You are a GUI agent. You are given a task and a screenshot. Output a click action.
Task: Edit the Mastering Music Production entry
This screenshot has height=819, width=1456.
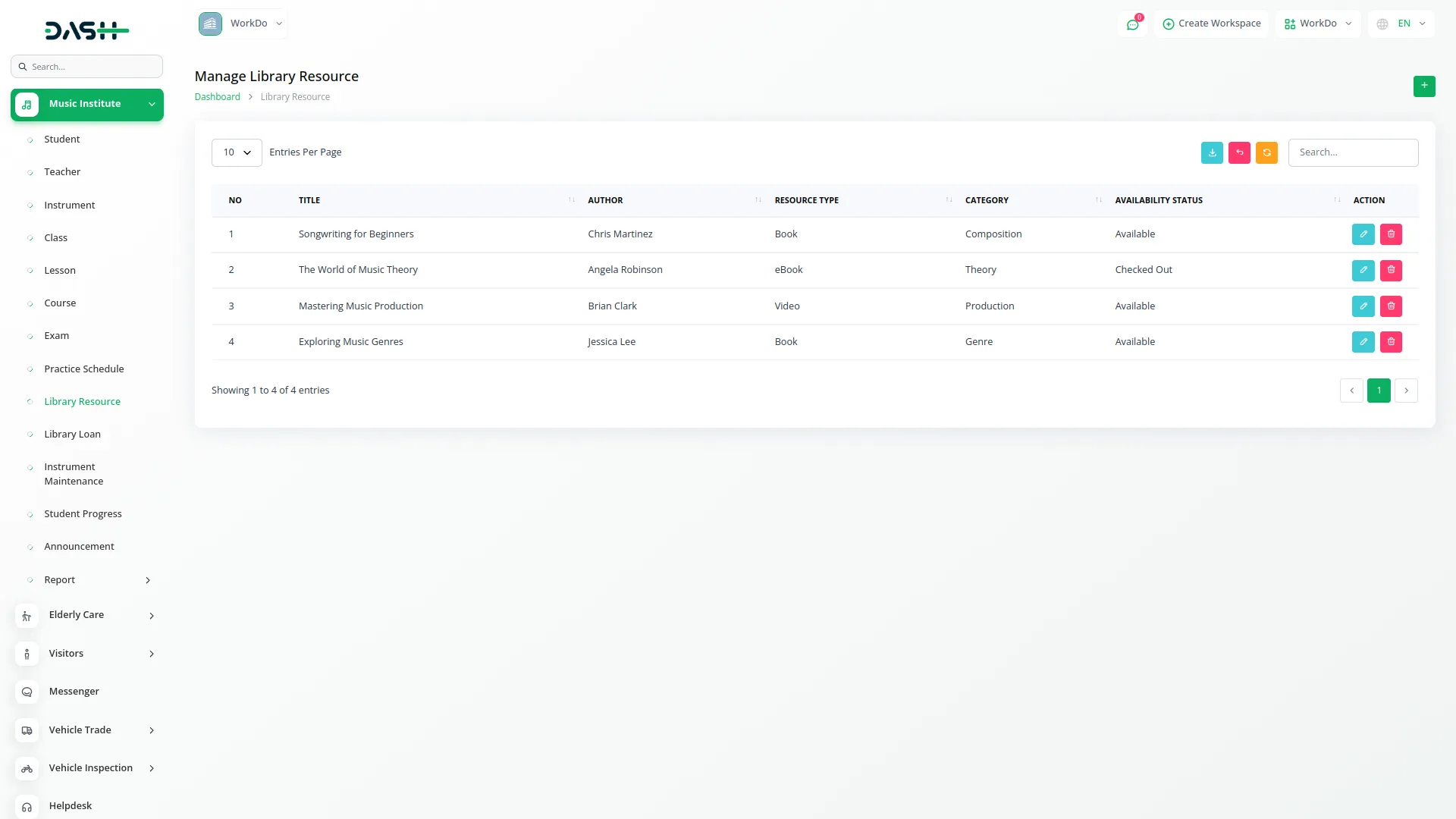pyautogui.click(x=1363, y=306)
